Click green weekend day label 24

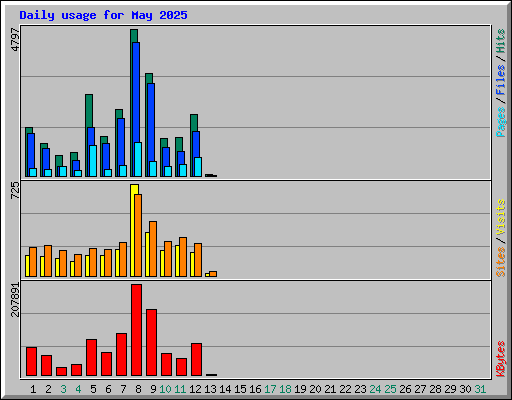[x=375, y=389]
